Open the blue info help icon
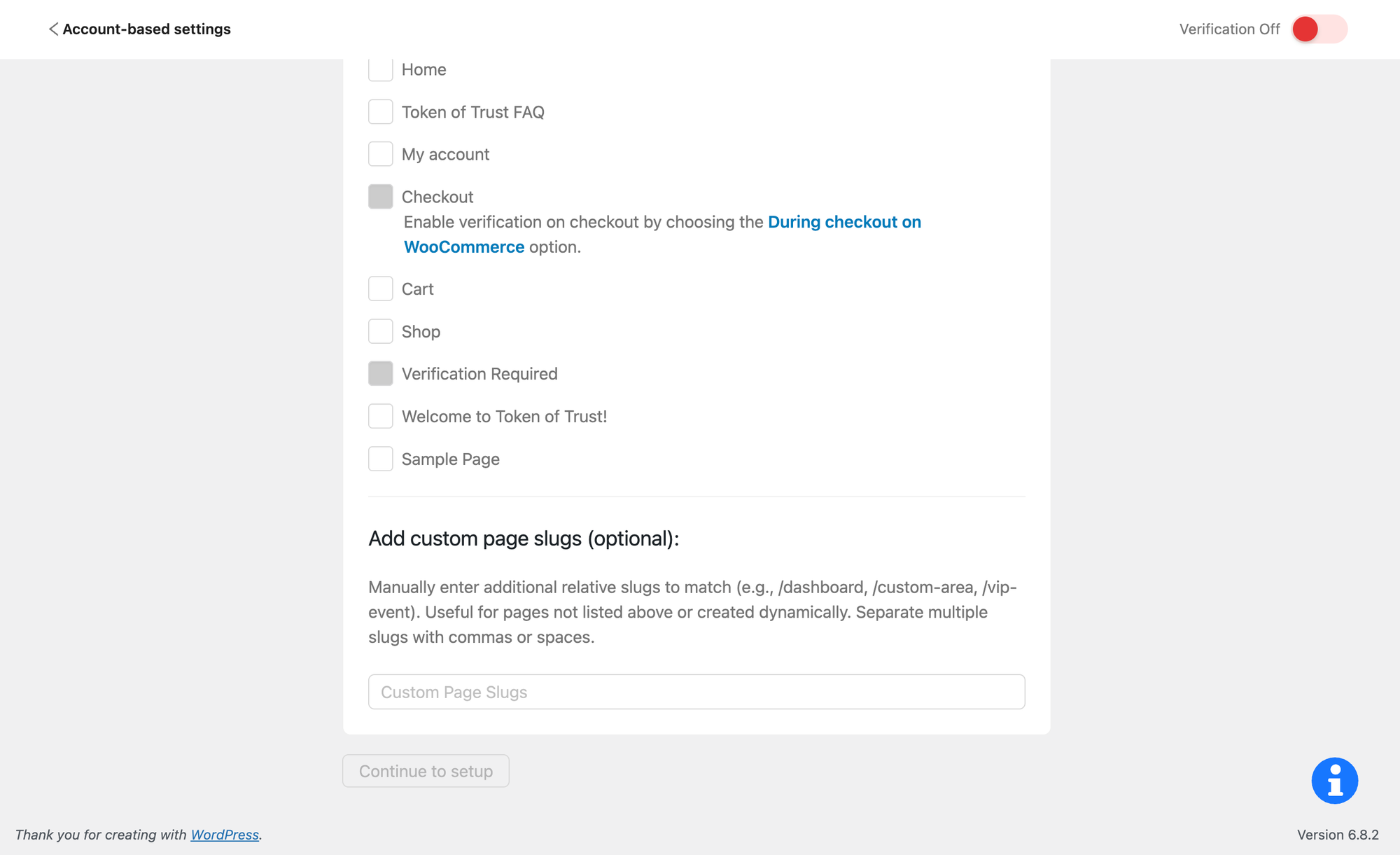The width and height of the screenshot is (1400, 855). (x=1334, y=780)
